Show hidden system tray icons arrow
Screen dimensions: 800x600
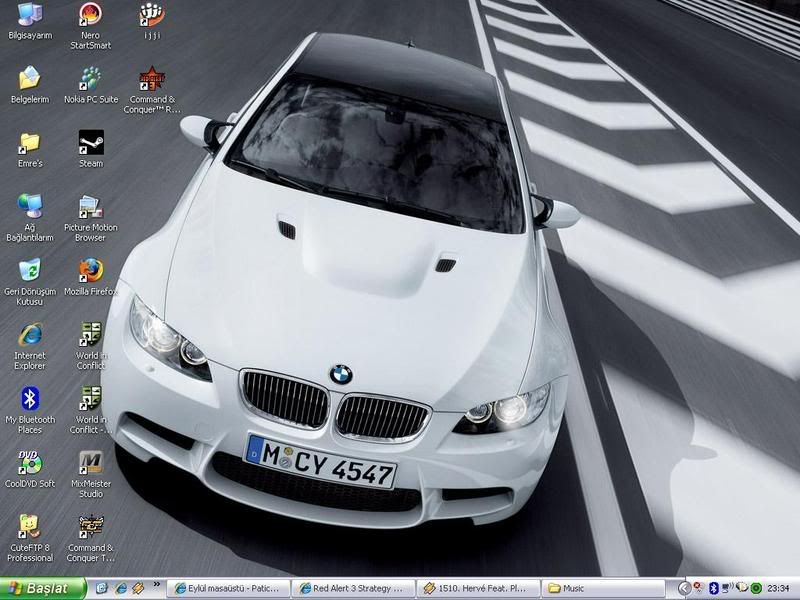point(684,588)
